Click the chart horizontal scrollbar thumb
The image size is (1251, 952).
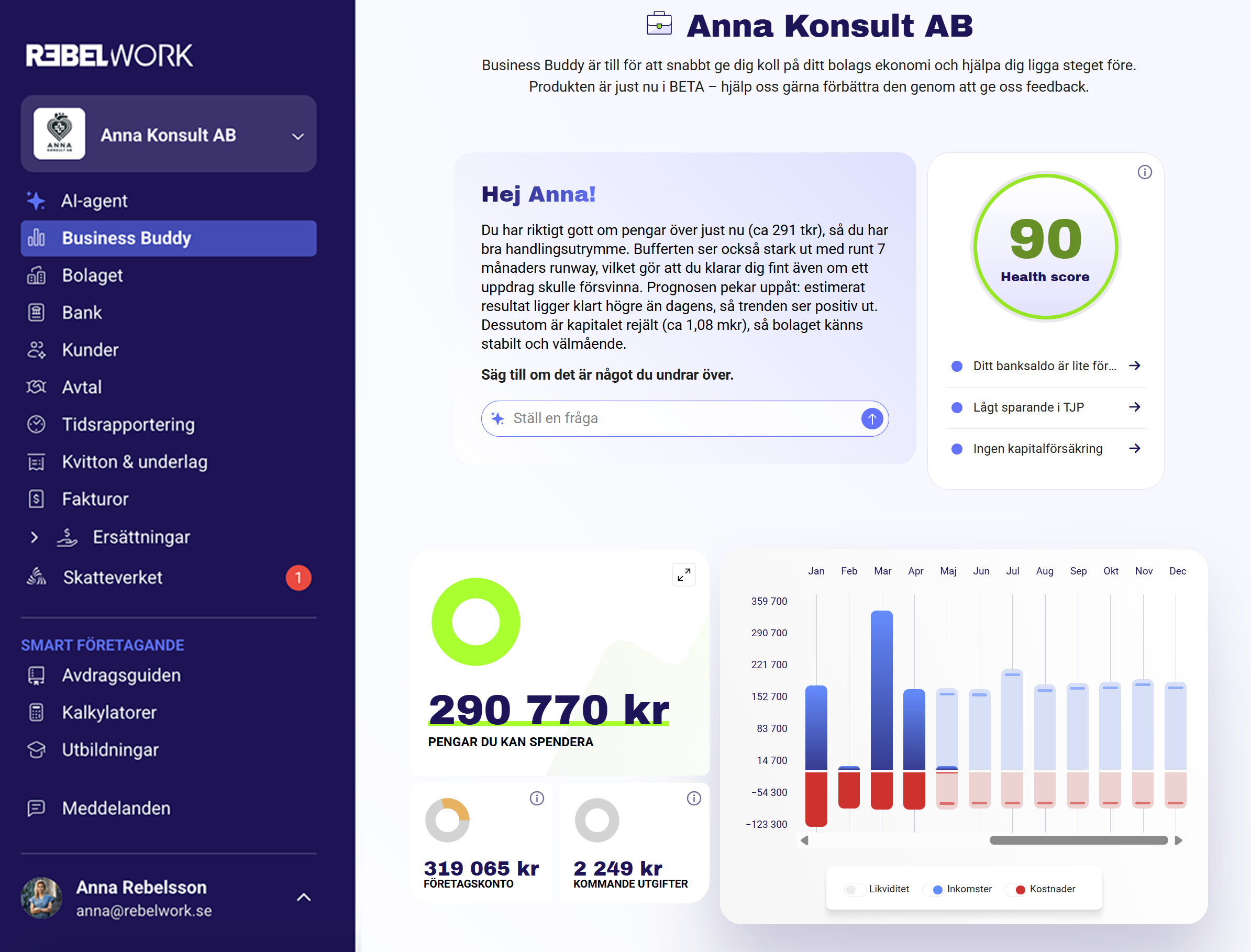tap(1078, 840)
